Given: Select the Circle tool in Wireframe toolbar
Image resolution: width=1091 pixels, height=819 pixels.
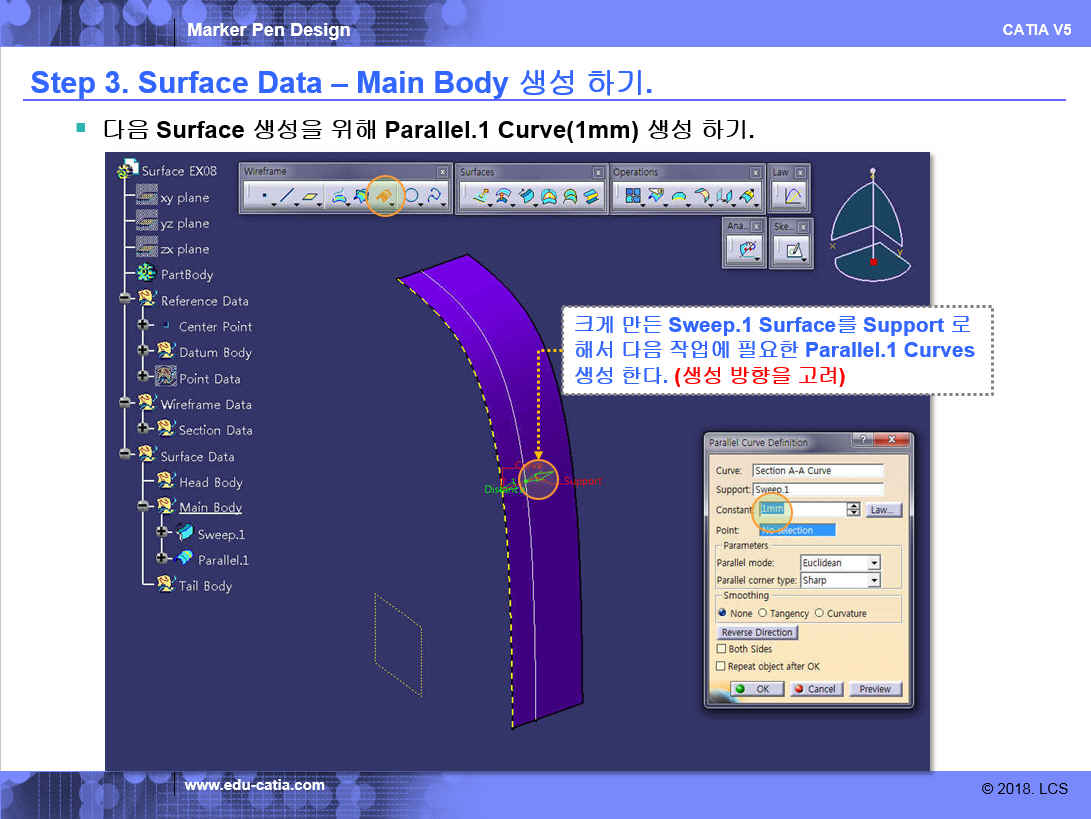Looking at the screenshot, I should point(410,197).
